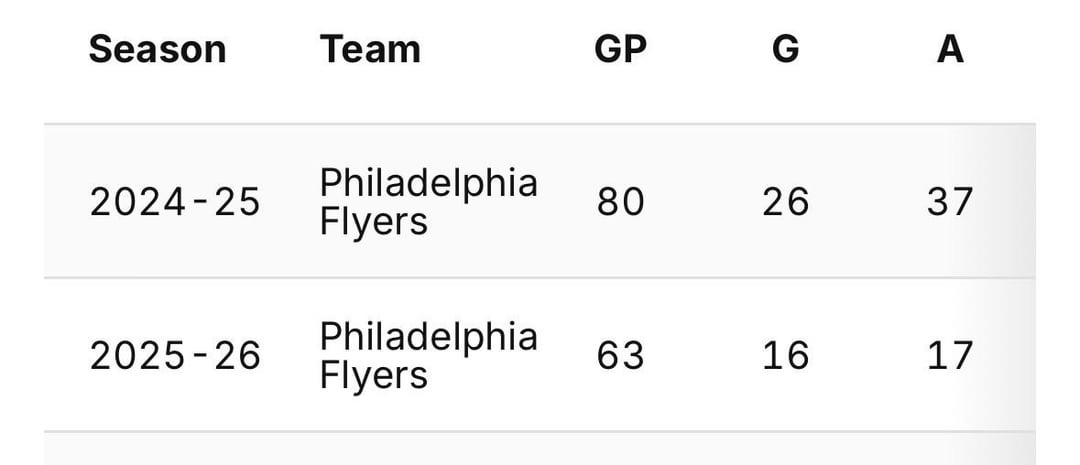This screenshot has width=1080, height=465.
Task: Click the empty header space between Team and GP
Action: [x=507, y=49]
